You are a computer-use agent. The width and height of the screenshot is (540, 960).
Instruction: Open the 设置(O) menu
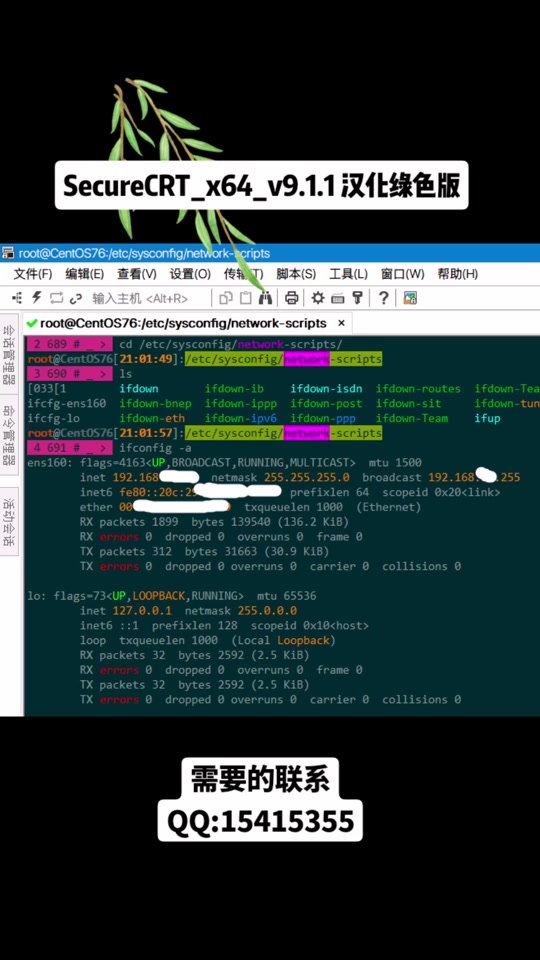[190, 274]
